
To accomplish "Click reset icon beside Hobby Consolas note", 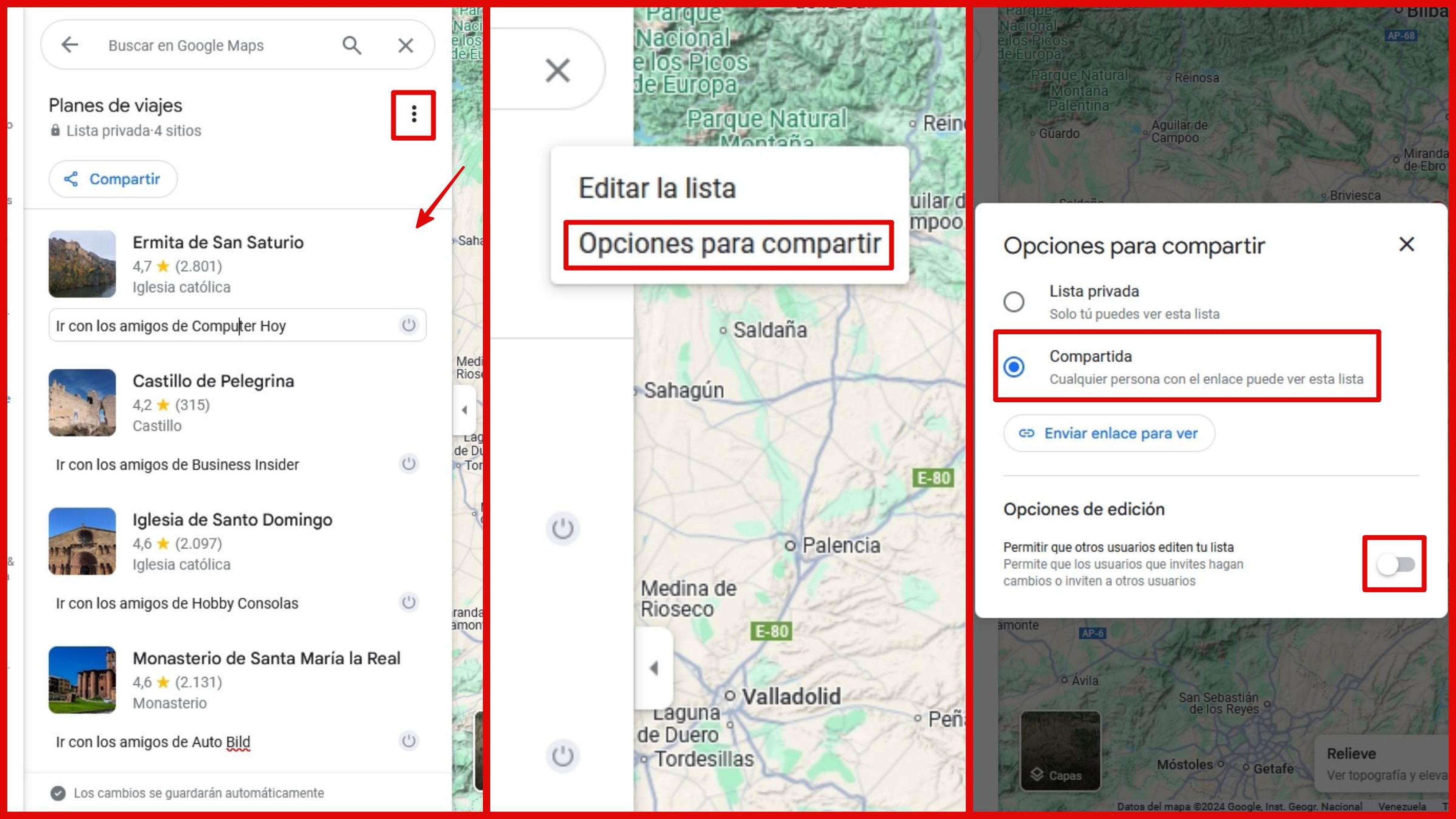I will 409,602.
